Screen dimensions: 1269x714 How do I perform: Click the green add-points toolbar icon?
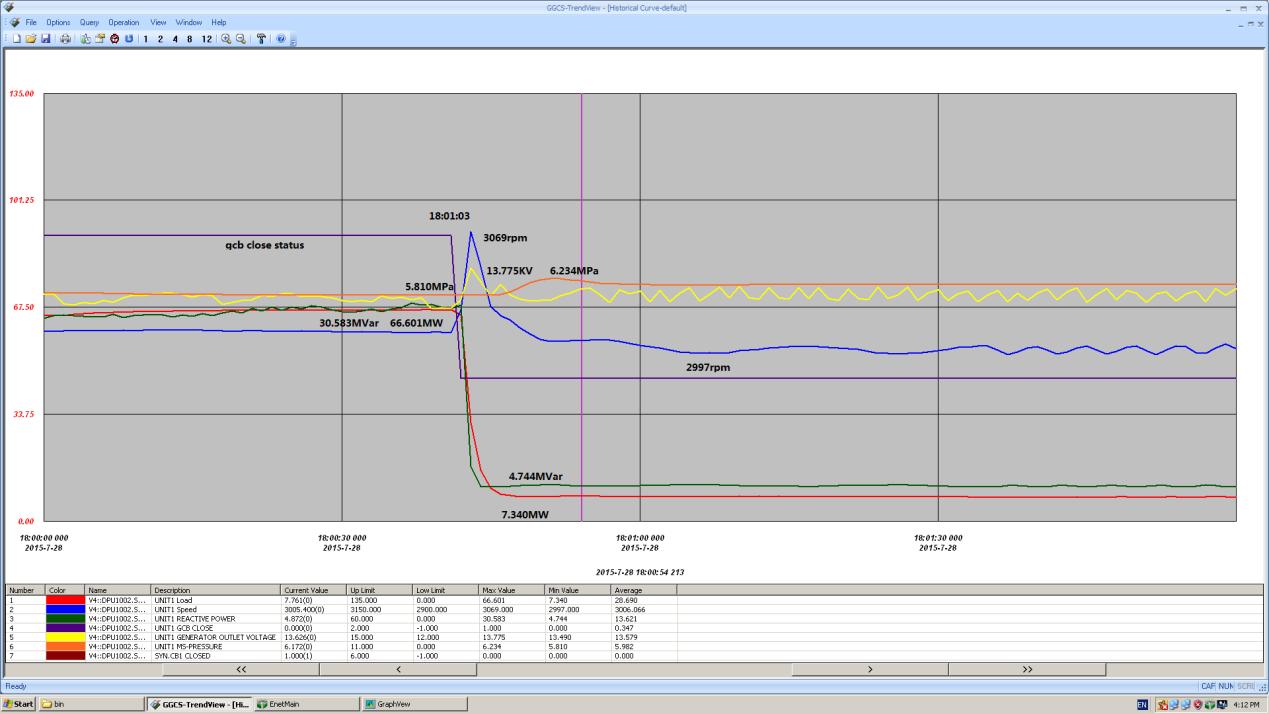coord(85,38)
